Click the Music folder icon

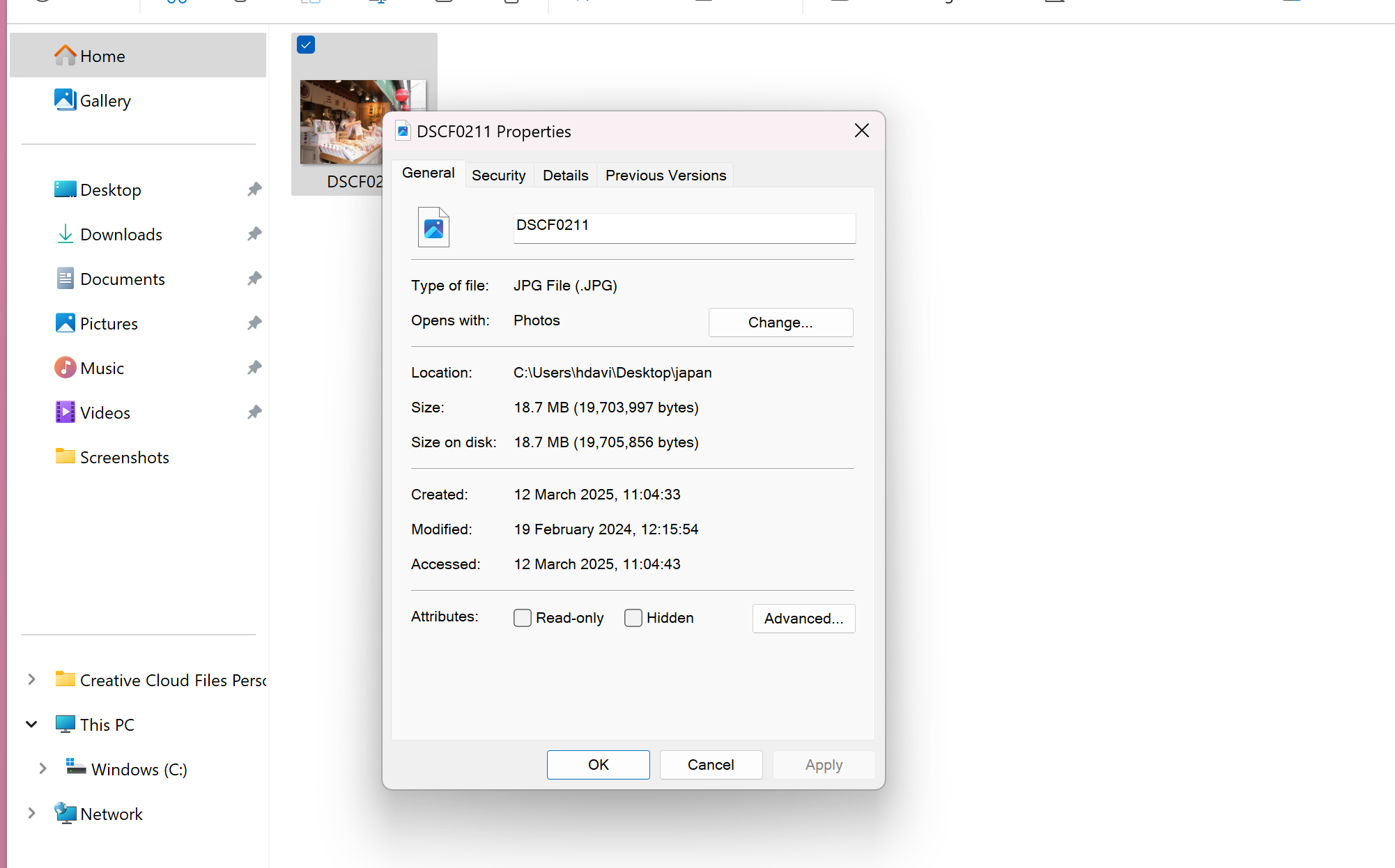65,367
